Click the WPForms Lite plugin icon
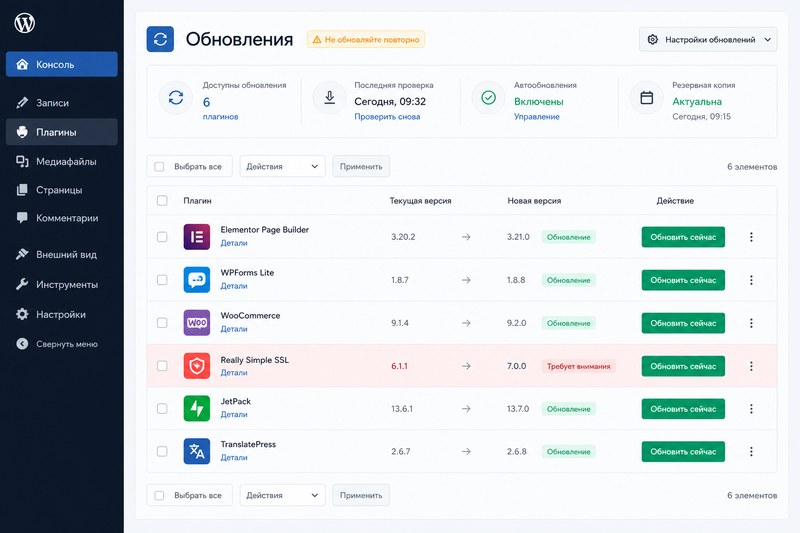800x533 pixels. [x=196, y=280]
